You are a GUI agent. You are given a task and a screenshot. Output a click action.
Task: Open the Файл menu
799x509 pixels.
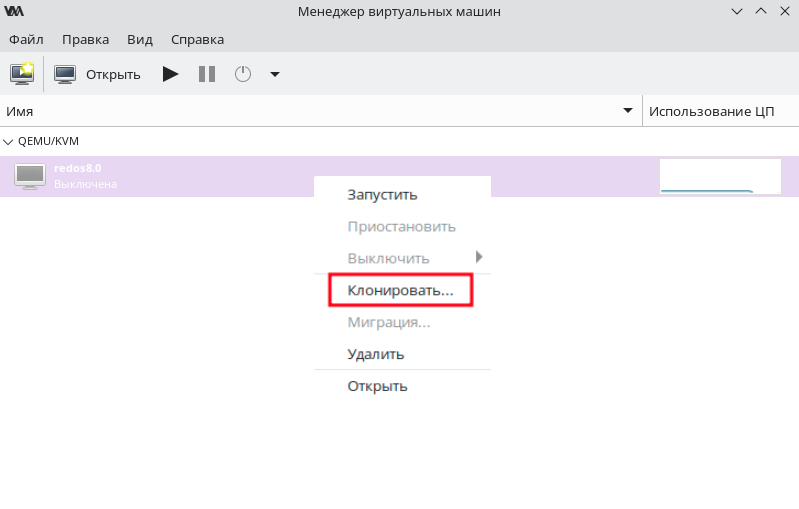26,40
